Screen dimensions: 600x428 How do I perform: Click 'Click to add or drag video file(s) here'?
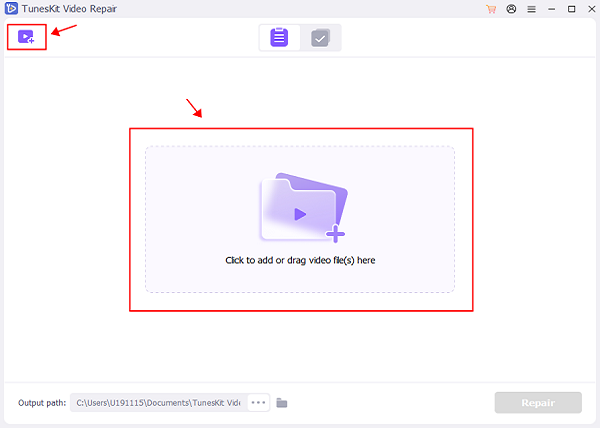tap(300, 260)
